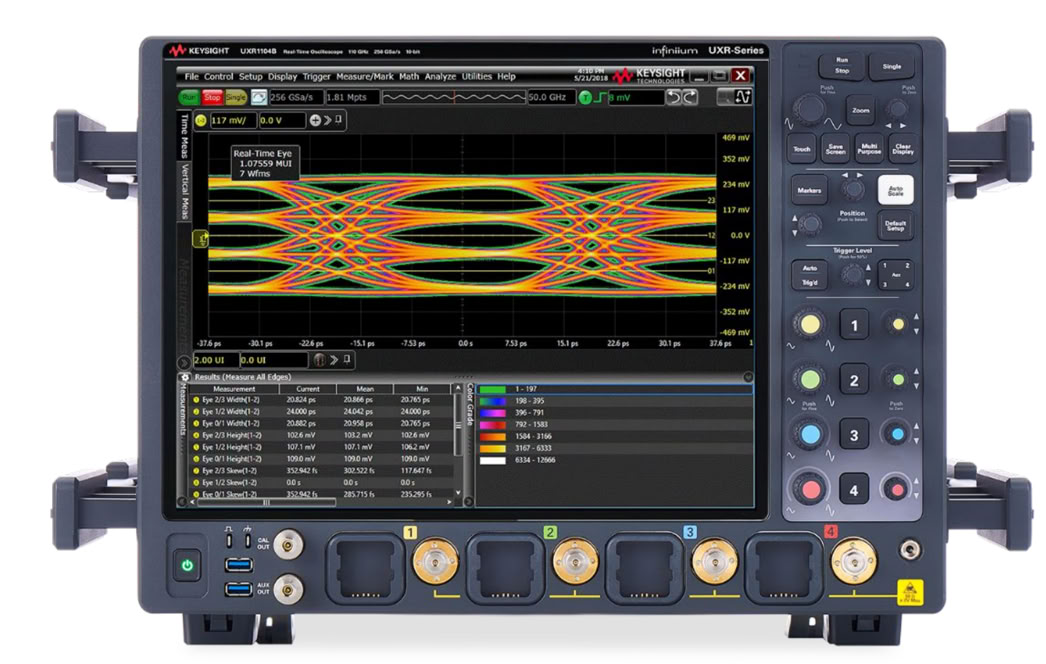
Task: Select the Eye 2/3 Skew(1-2) row
Action: coord(322,471)
